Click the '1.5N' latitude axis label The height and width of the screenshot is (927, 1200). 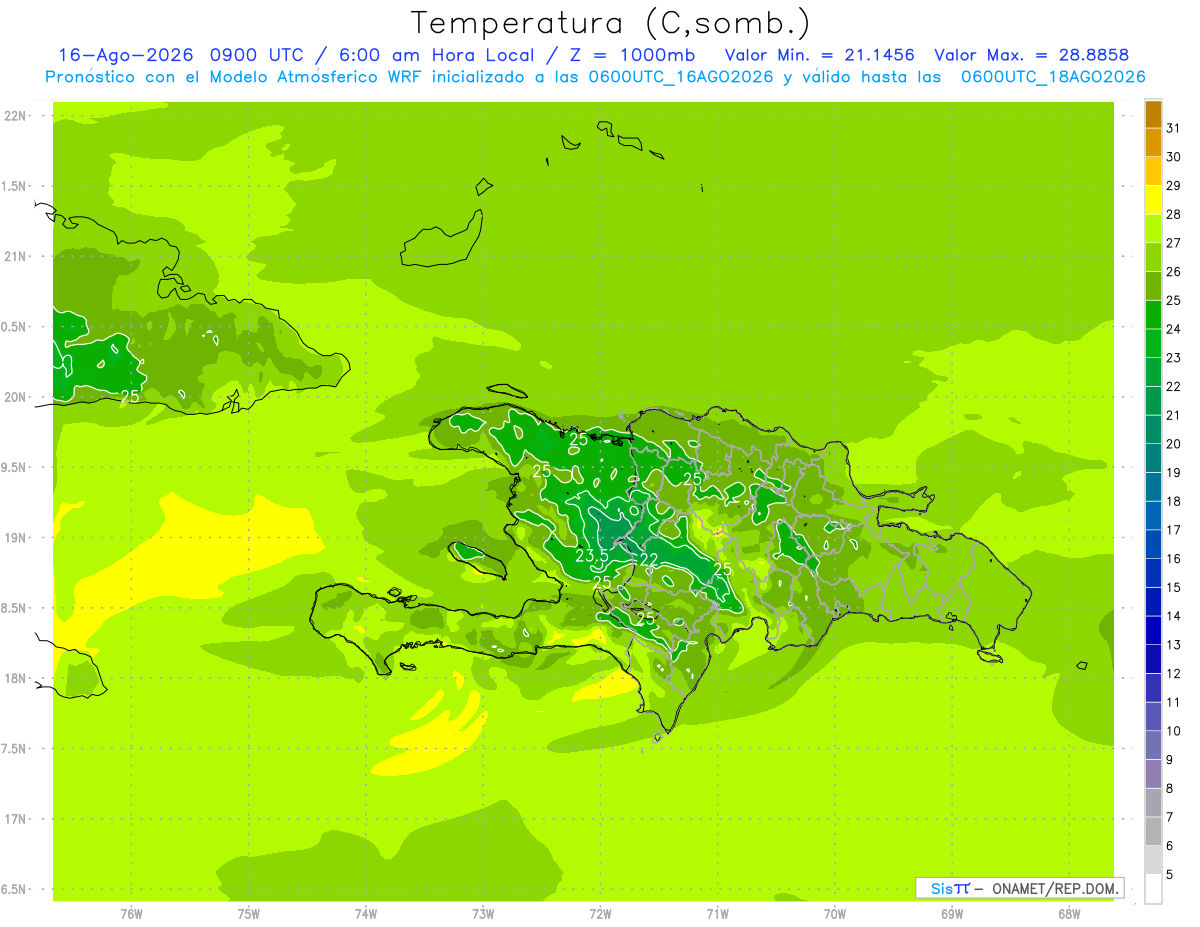(15, 186)
